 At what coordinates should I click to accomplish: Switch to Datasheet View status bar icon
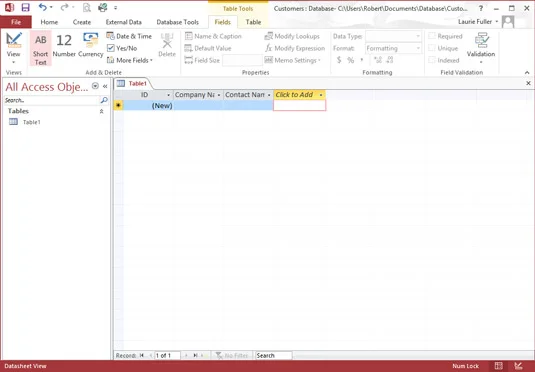(498, 366)
